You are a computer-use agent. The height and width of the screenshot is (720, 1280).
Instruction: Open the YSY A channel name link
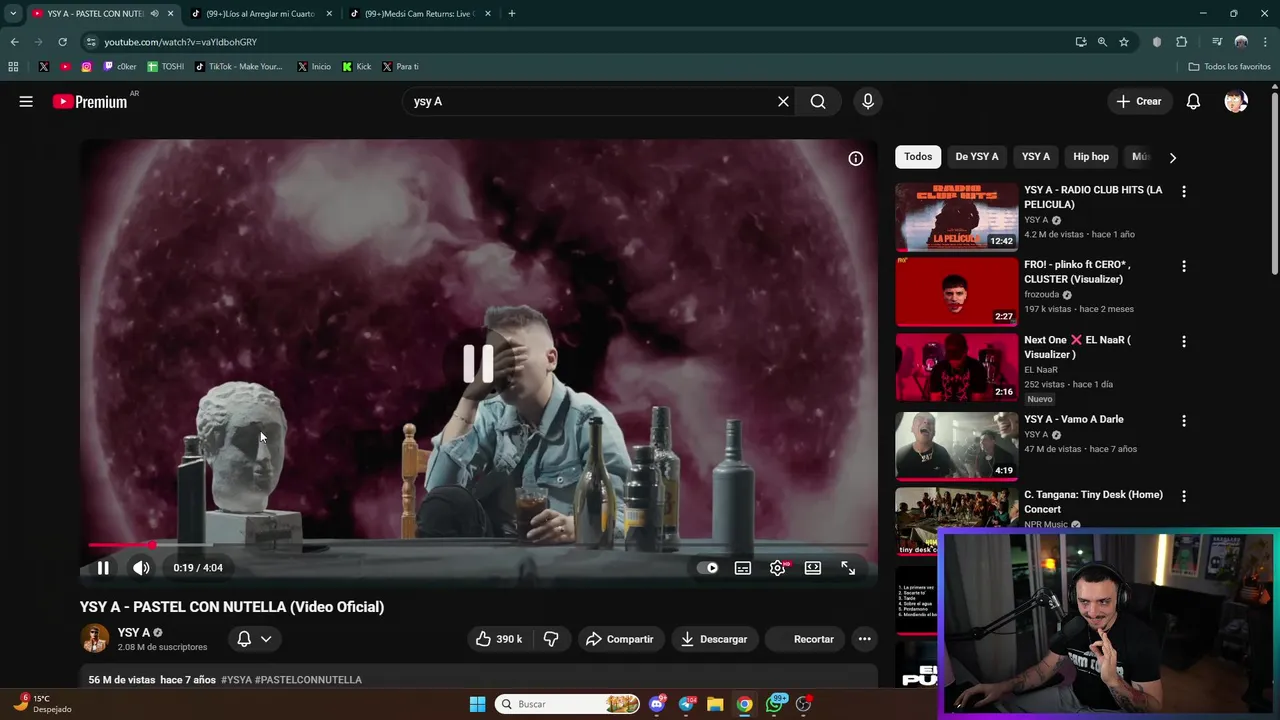tap(134, 632)
